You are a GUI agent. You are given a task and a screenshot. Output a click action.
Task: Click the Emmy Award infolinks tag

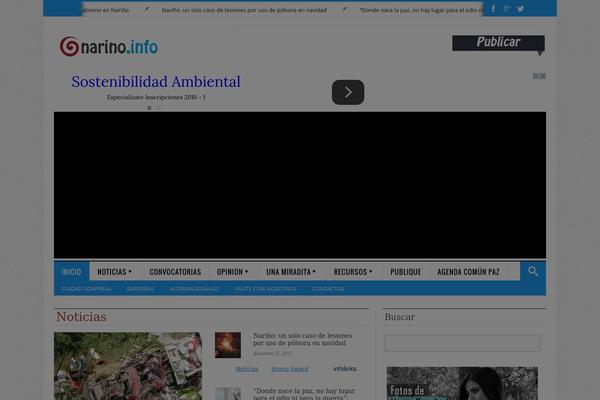click(x=290, y=369)
